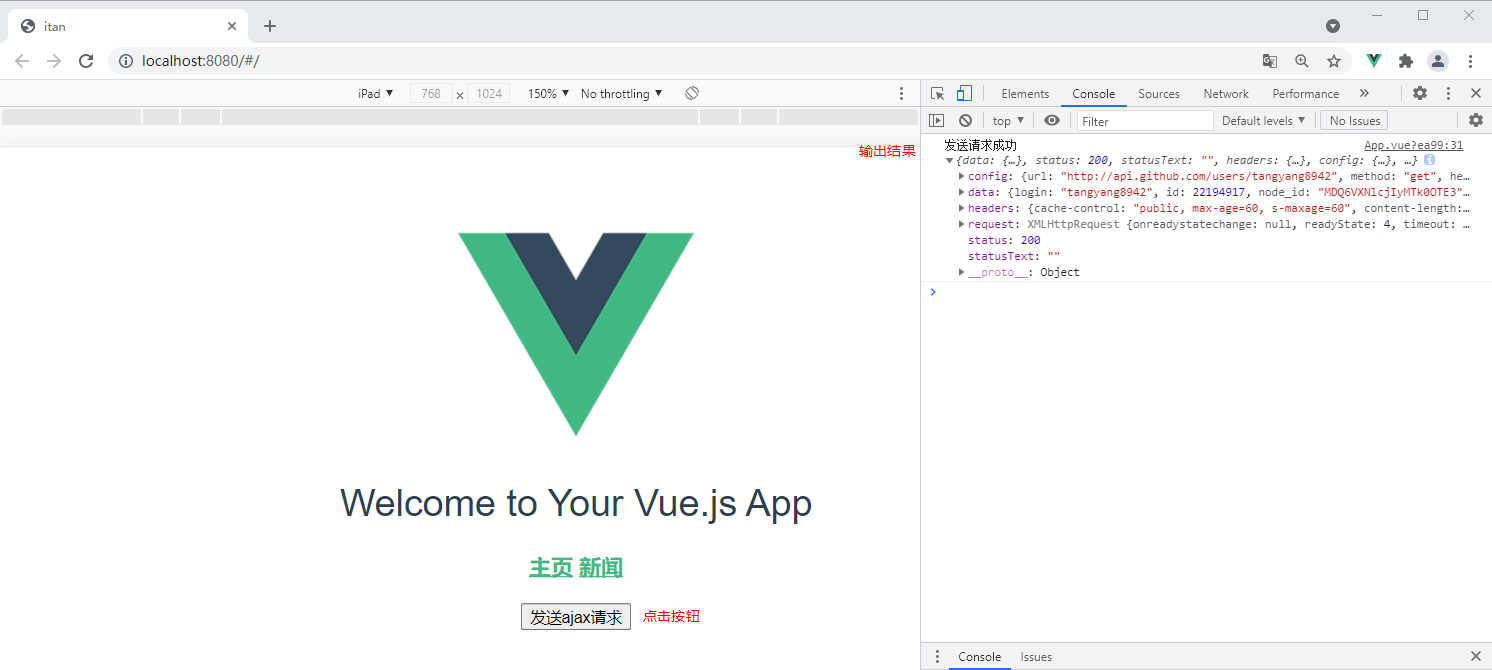Reload the localhost page
The image size is (1492, 670).
point(86,61)
